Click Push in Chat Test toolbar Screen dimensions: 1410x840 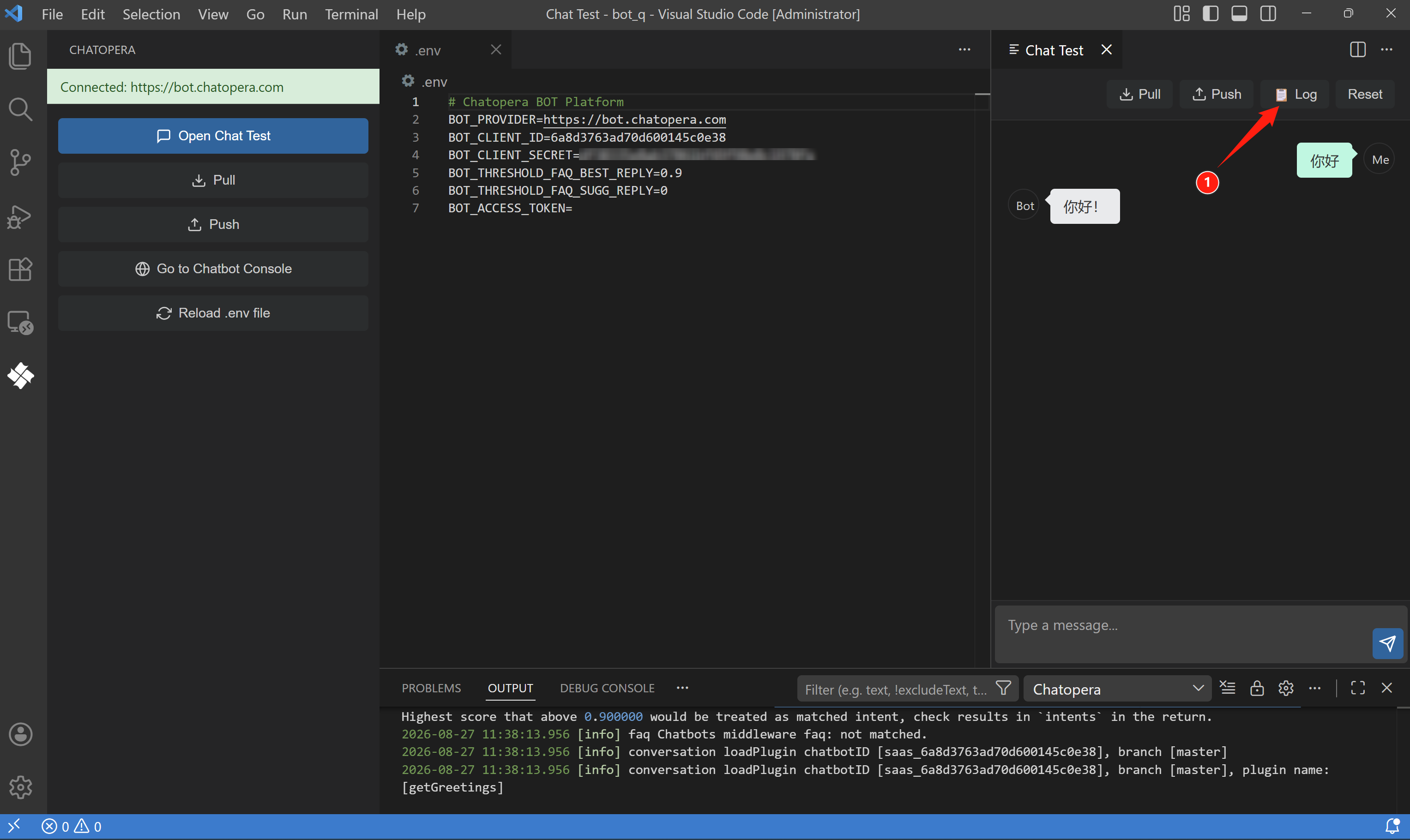[1217, 94]
